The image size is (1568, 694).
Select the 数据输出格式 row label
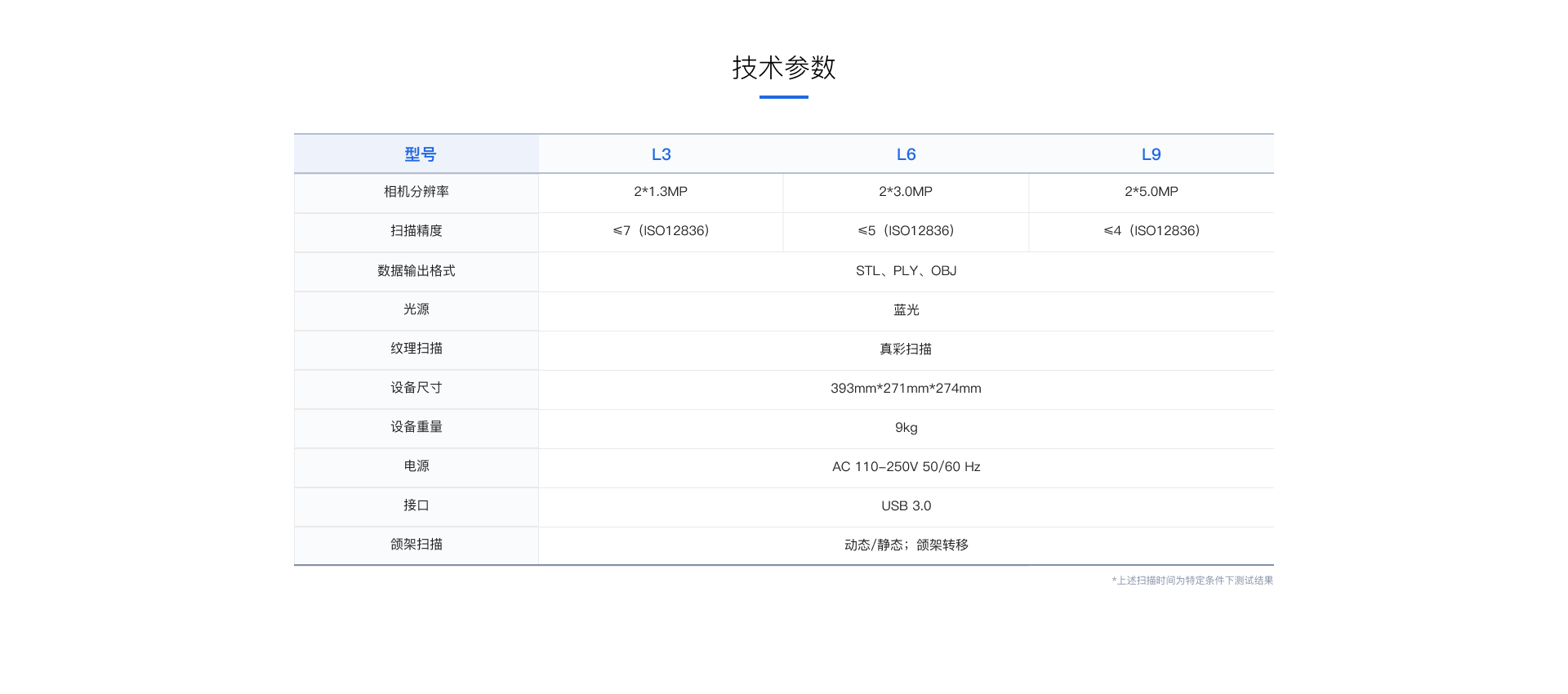point(416,270)
